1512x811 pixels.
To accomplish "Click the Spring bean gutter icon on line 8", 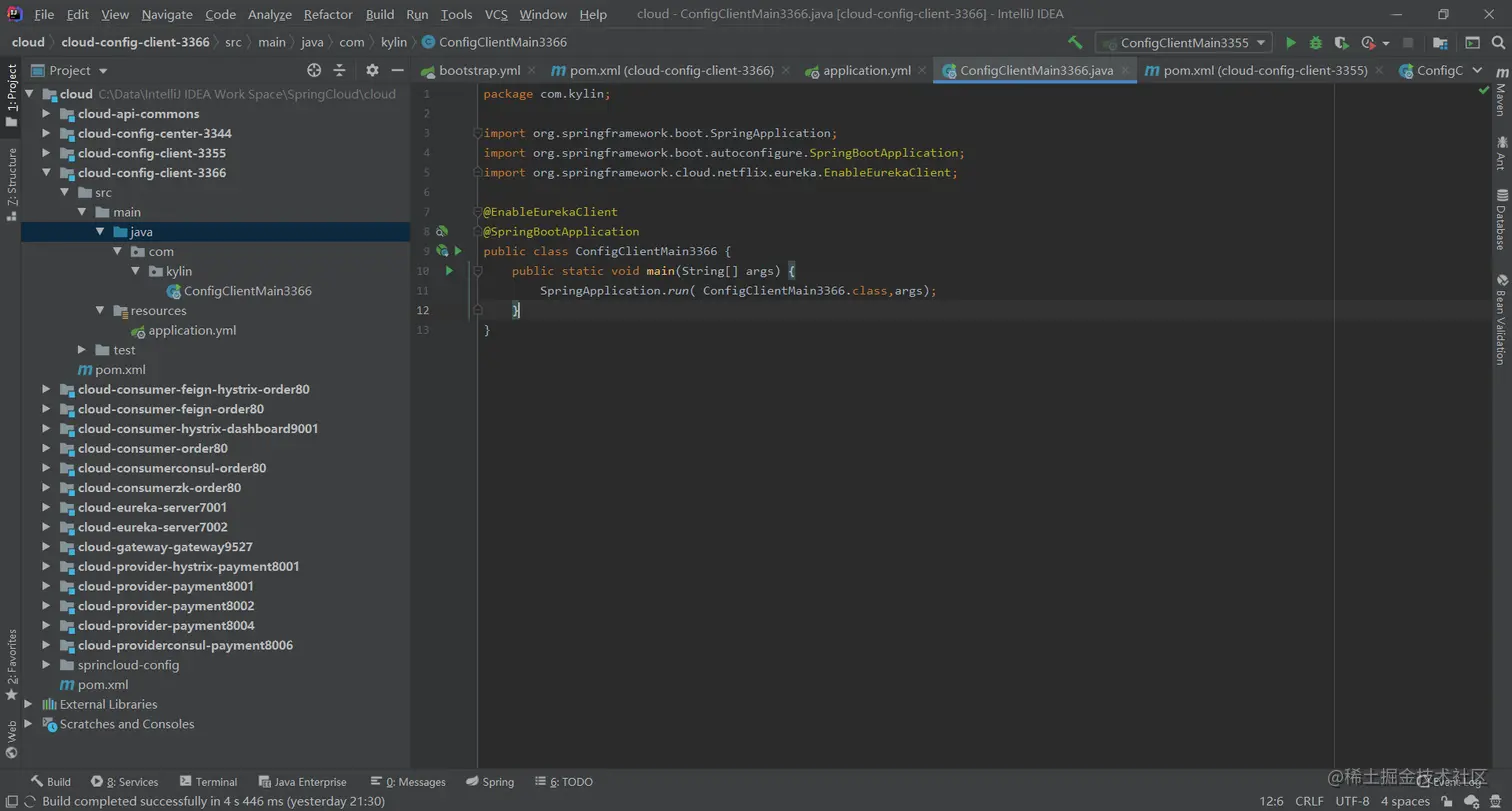I will (x=441, y=231).
